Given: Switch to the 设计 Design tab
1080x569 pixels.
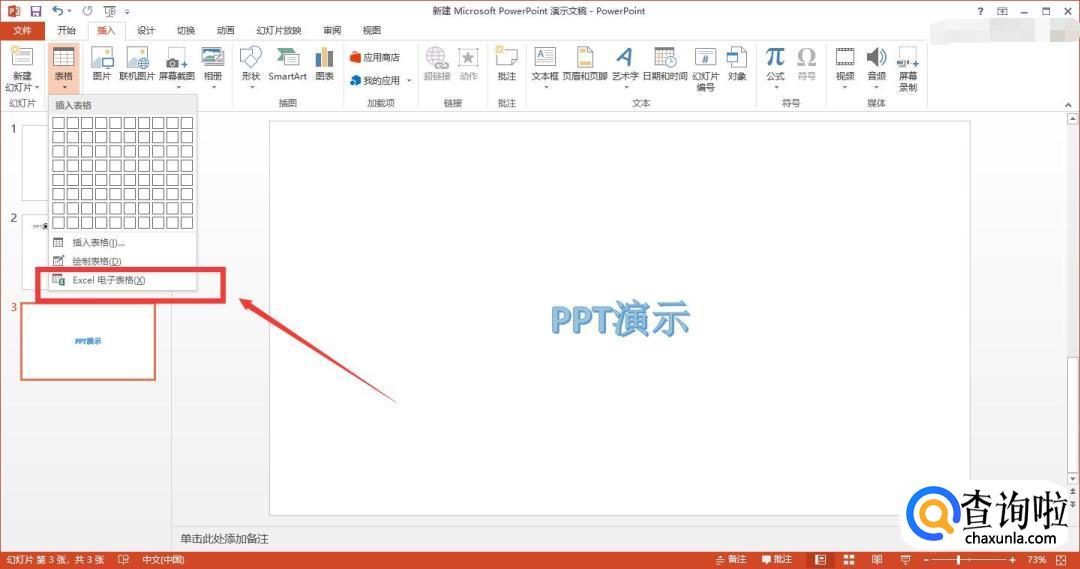Looking at the screenshot, I should coord(146,30).
